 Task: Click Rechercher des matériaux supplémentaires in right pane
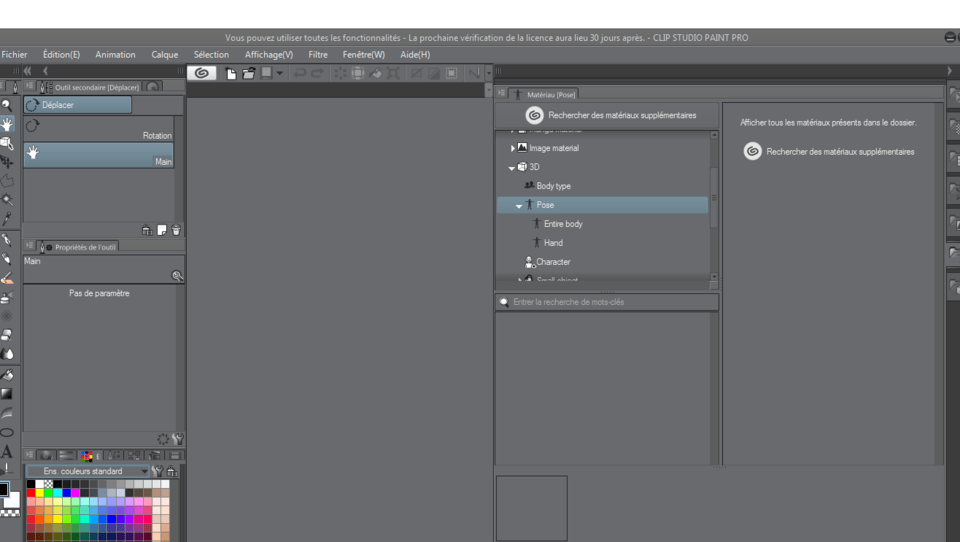point(840,152)
